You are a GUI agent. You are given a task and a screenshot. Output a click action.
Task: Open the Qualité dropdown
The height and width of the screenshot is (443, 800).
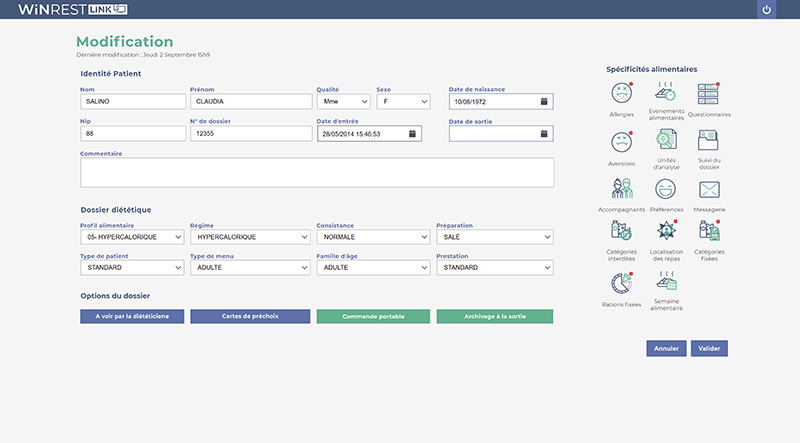coord(342,101)
